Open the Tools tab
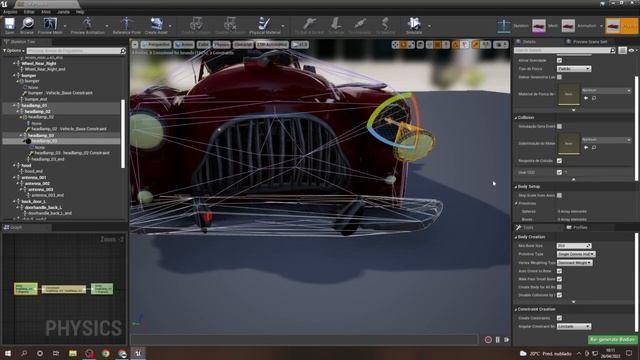The height and width of the screenshot is (360, 640). click(525, 227)
